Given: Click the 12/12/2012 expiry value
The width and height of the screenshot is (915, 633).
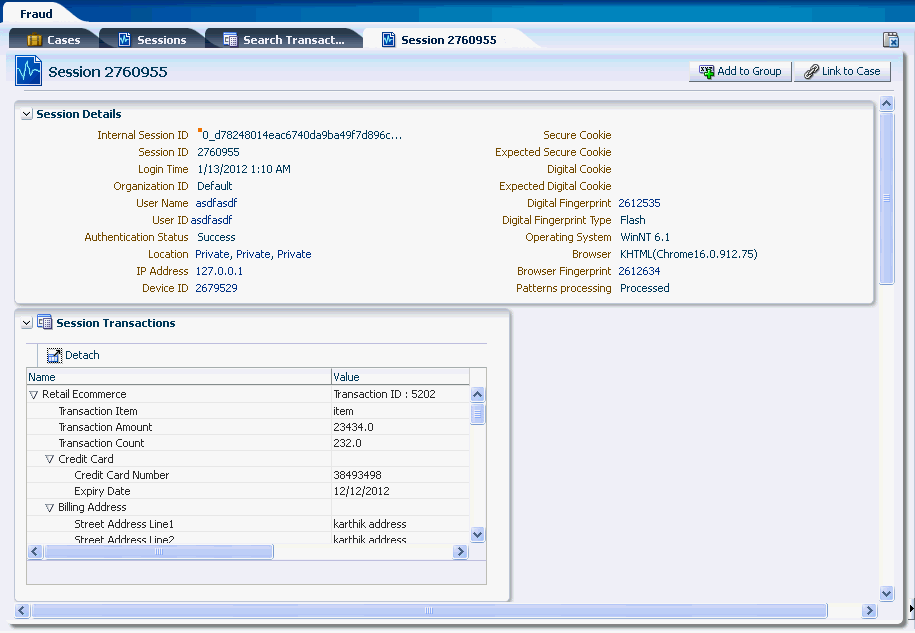Looking at the screenshot, I should click(x=361, y=491).
